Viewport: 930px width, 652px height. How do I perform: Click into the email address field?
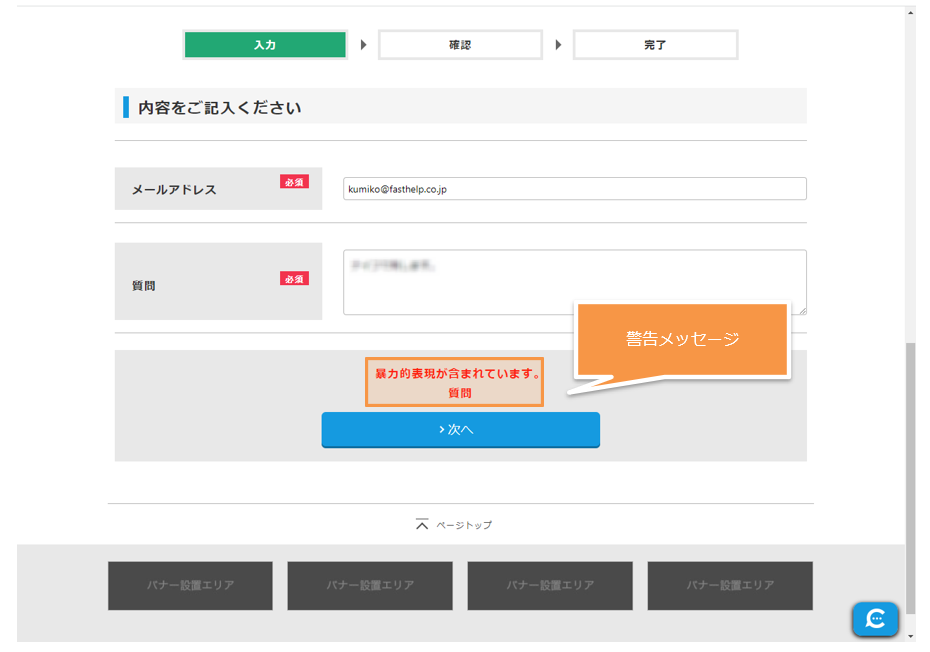tap(574, 189)
